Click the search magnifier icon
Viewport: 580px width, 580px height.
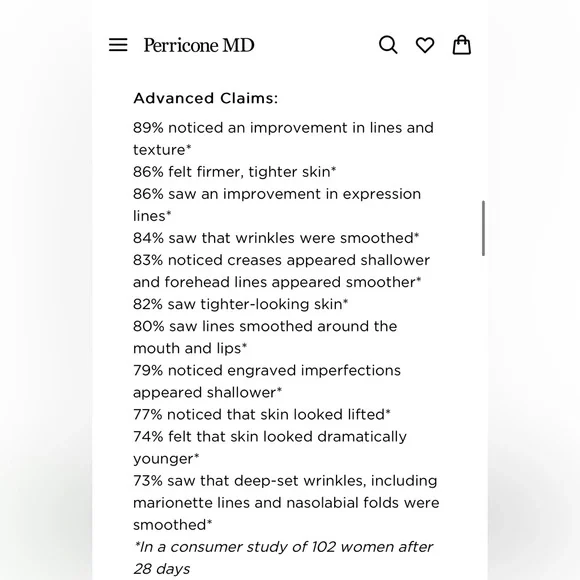388,45
